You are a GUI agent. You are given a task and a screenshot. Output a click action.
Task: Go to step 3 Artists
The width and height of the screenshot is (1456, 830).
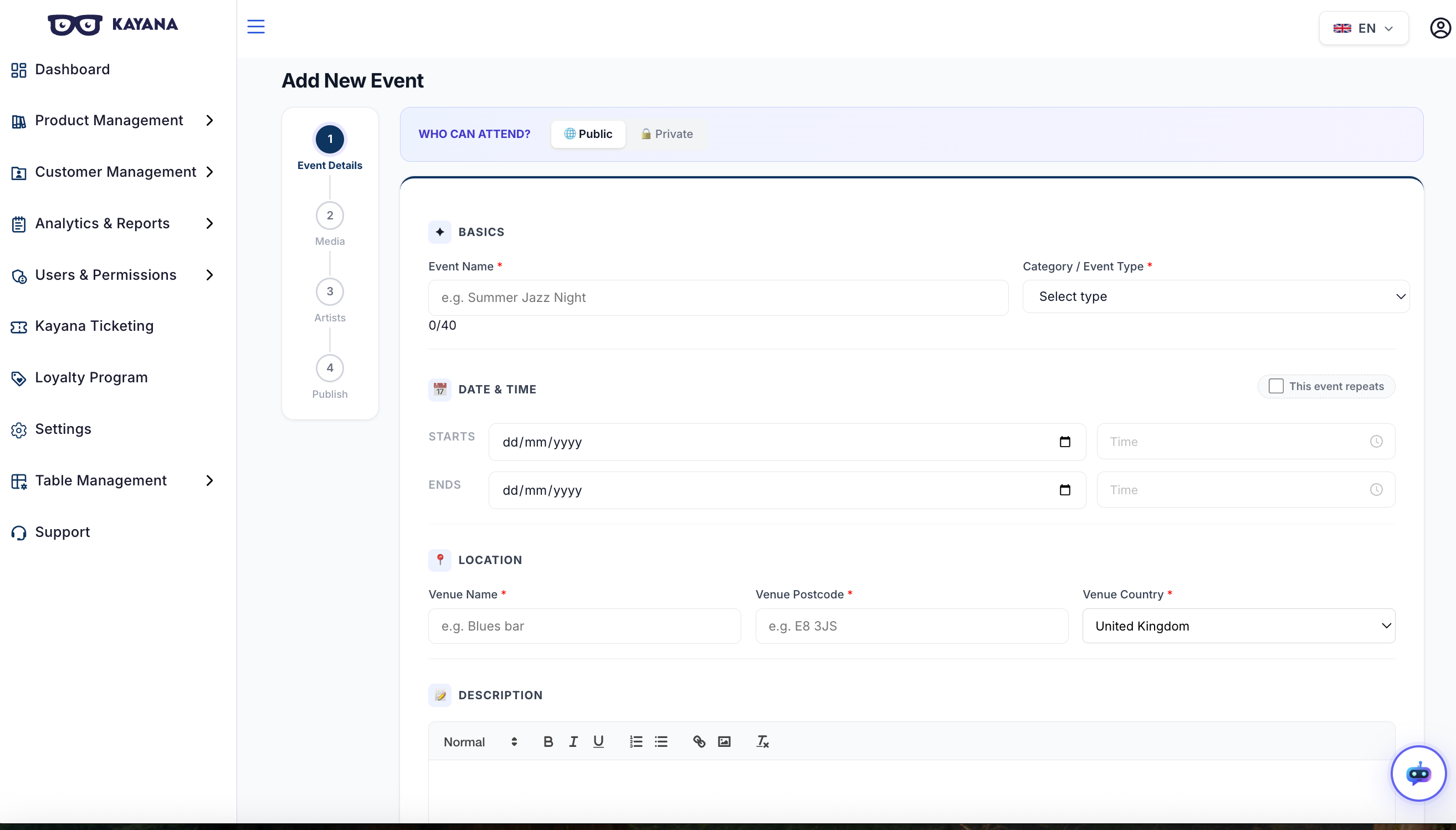330,292
